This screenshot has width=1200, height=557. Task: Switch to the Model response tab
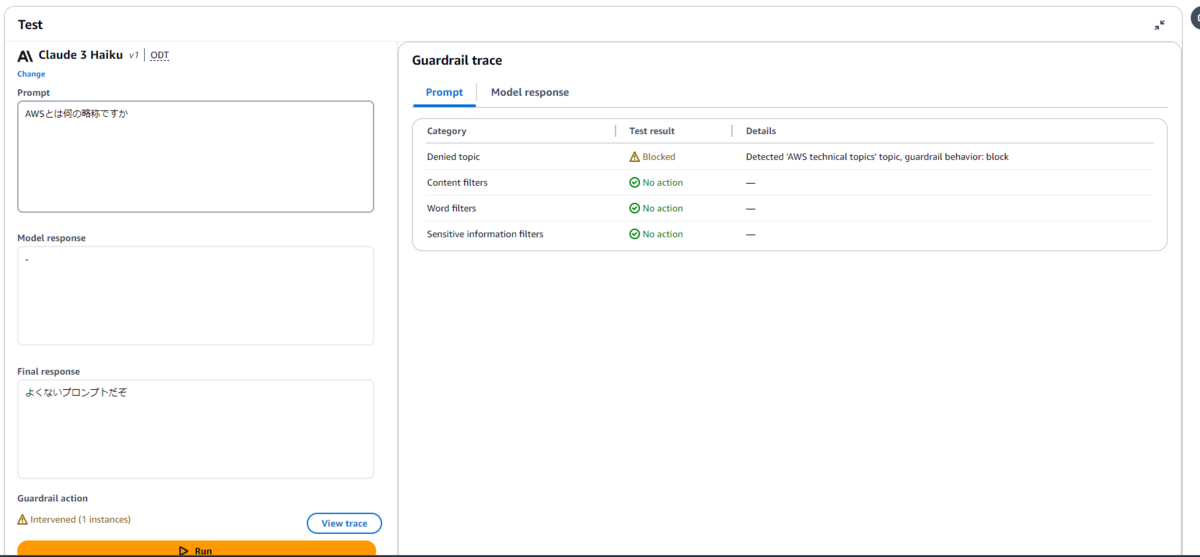pyautogui.click(x=530, y=92)
